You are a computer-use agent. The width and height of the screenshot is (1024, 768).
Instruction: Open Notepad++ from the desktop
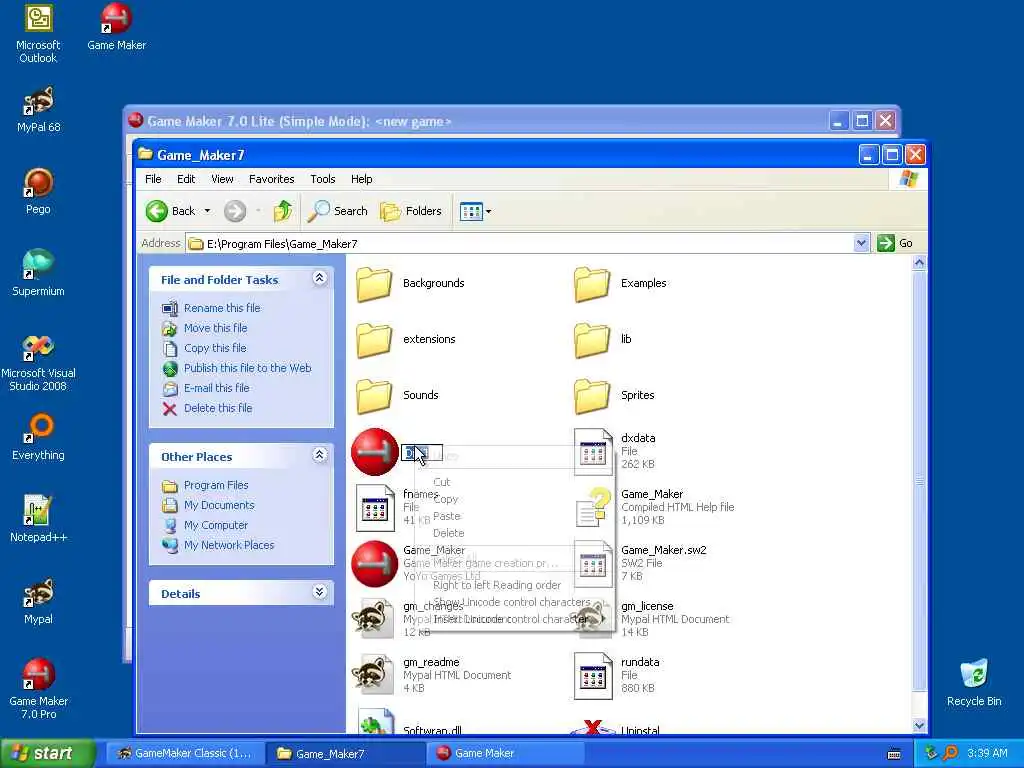(38, 519)
